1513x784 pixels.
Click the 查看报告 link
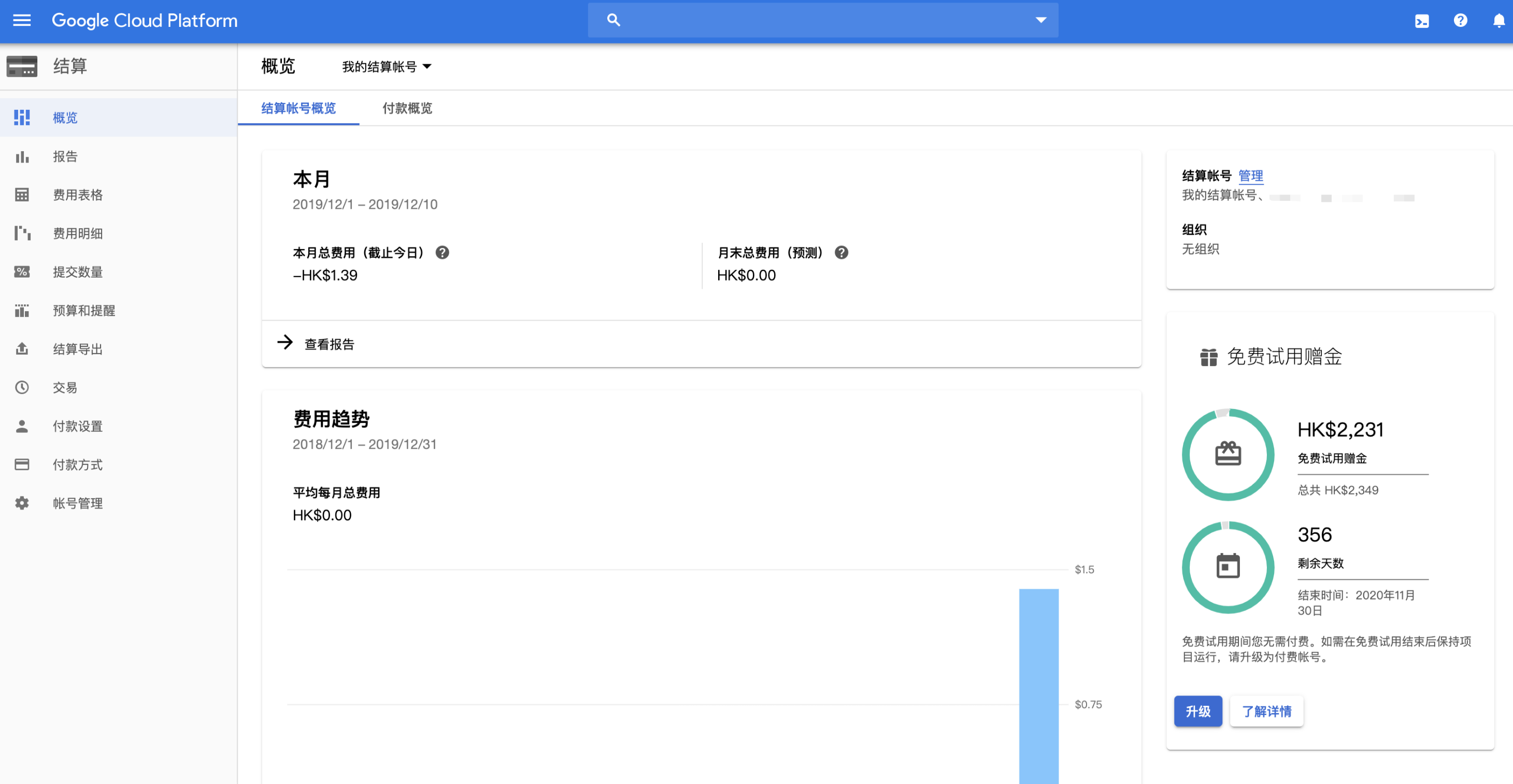[x=330, y=344]
